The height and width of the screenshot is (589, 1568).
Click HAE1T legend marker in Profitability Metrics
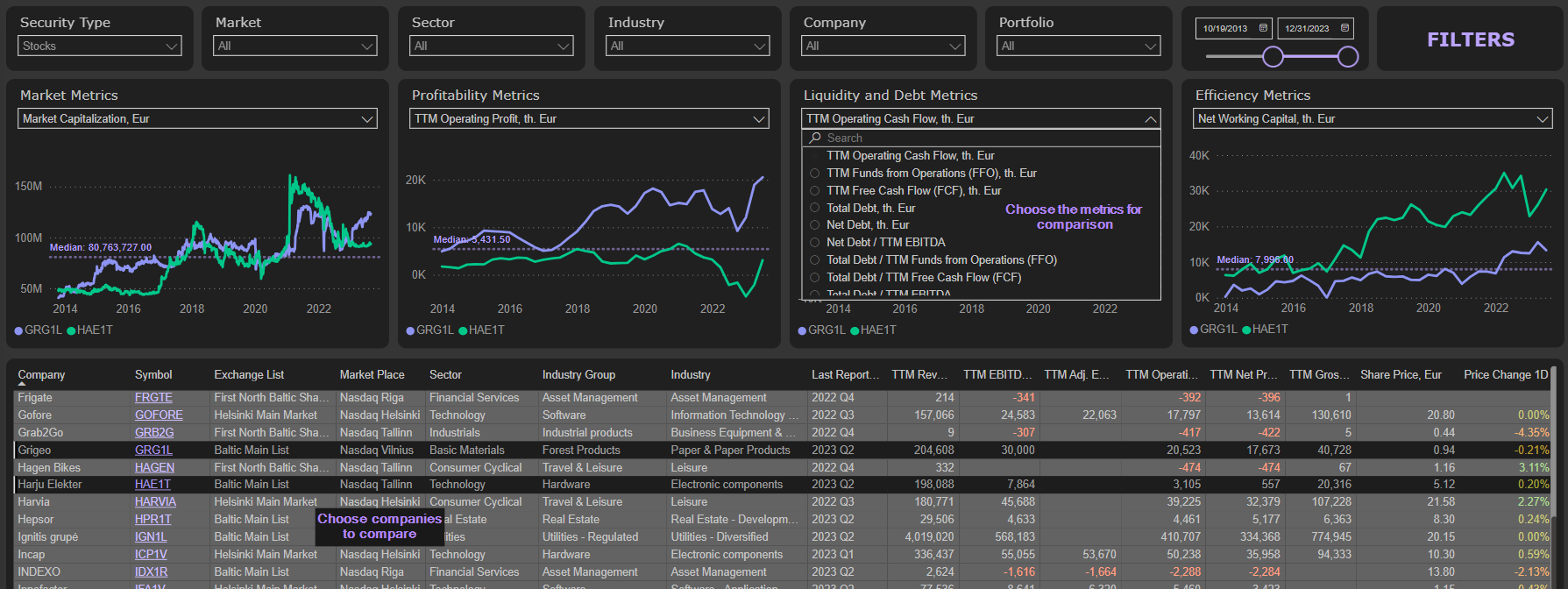(463, 330)
